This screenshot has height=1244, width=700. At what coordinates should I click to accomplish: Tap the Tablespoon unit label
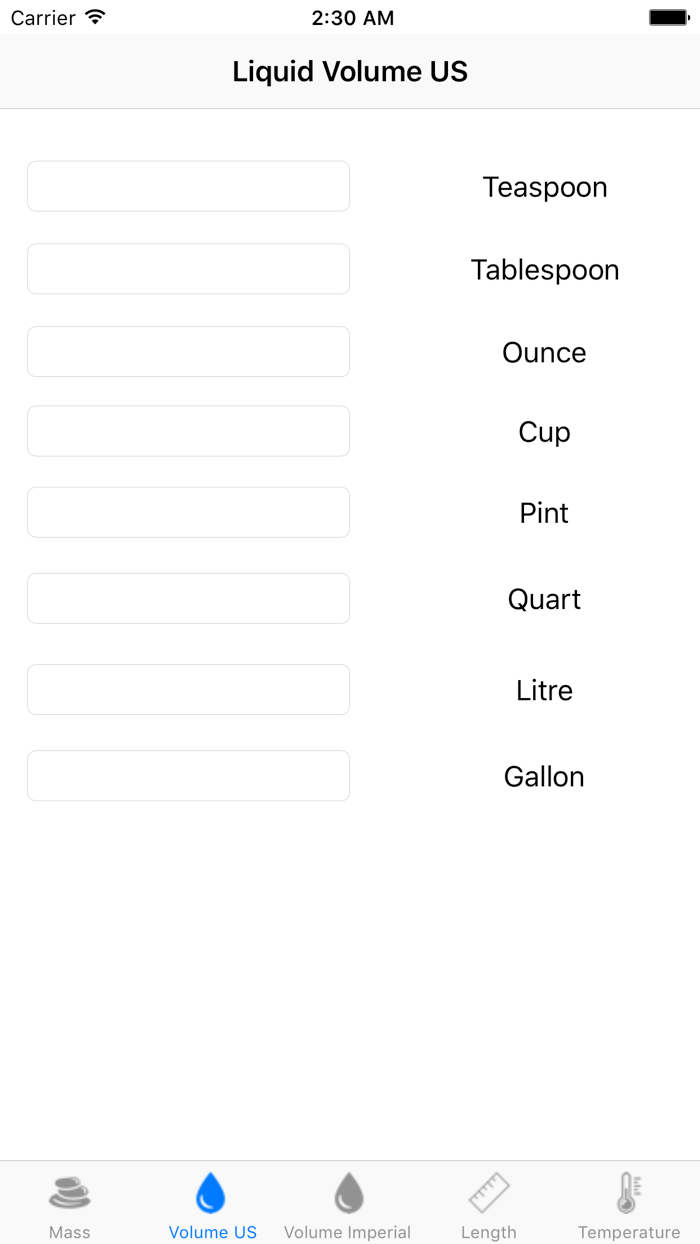(x=545, y=270)
